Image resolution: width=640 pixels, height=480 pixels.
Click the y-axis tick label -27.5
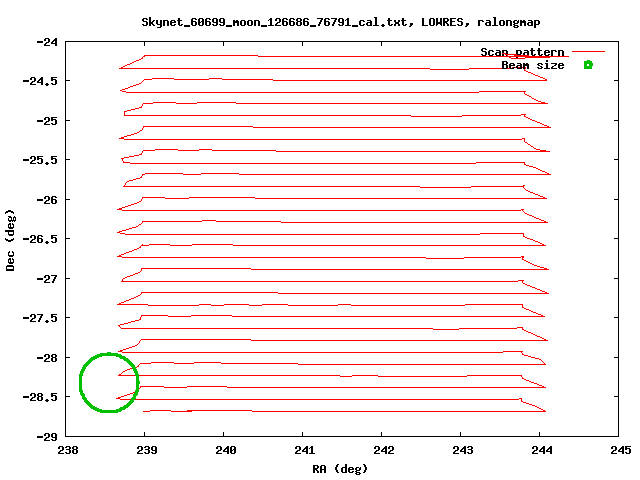pos(40,318)
